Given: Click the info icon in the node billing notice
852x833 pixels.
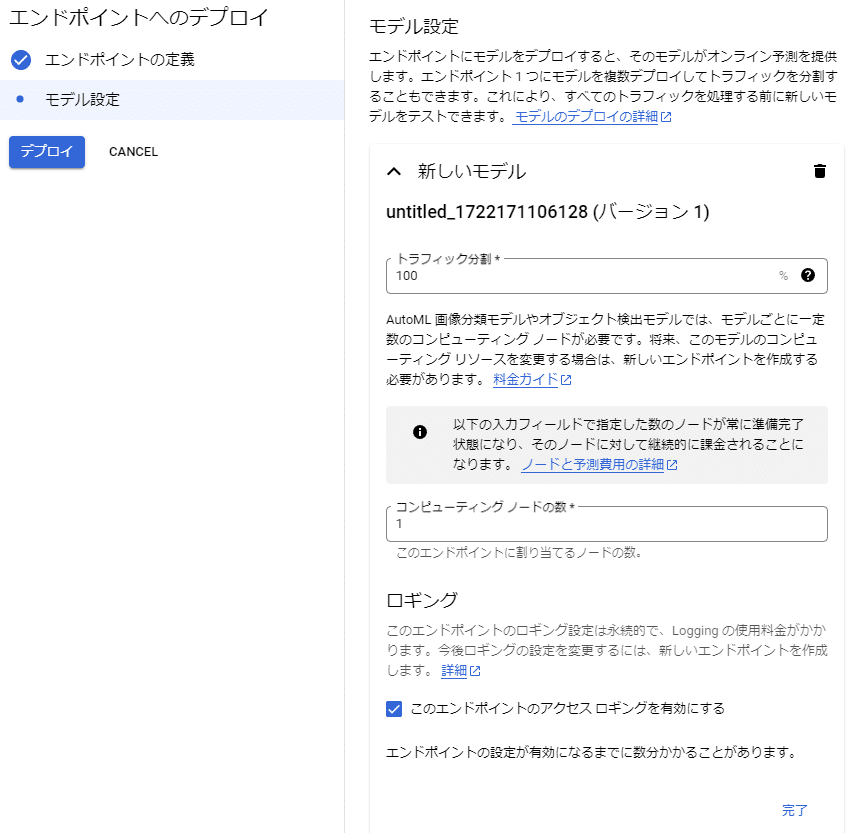Looking at the screenshot, I should click(419, 432).
